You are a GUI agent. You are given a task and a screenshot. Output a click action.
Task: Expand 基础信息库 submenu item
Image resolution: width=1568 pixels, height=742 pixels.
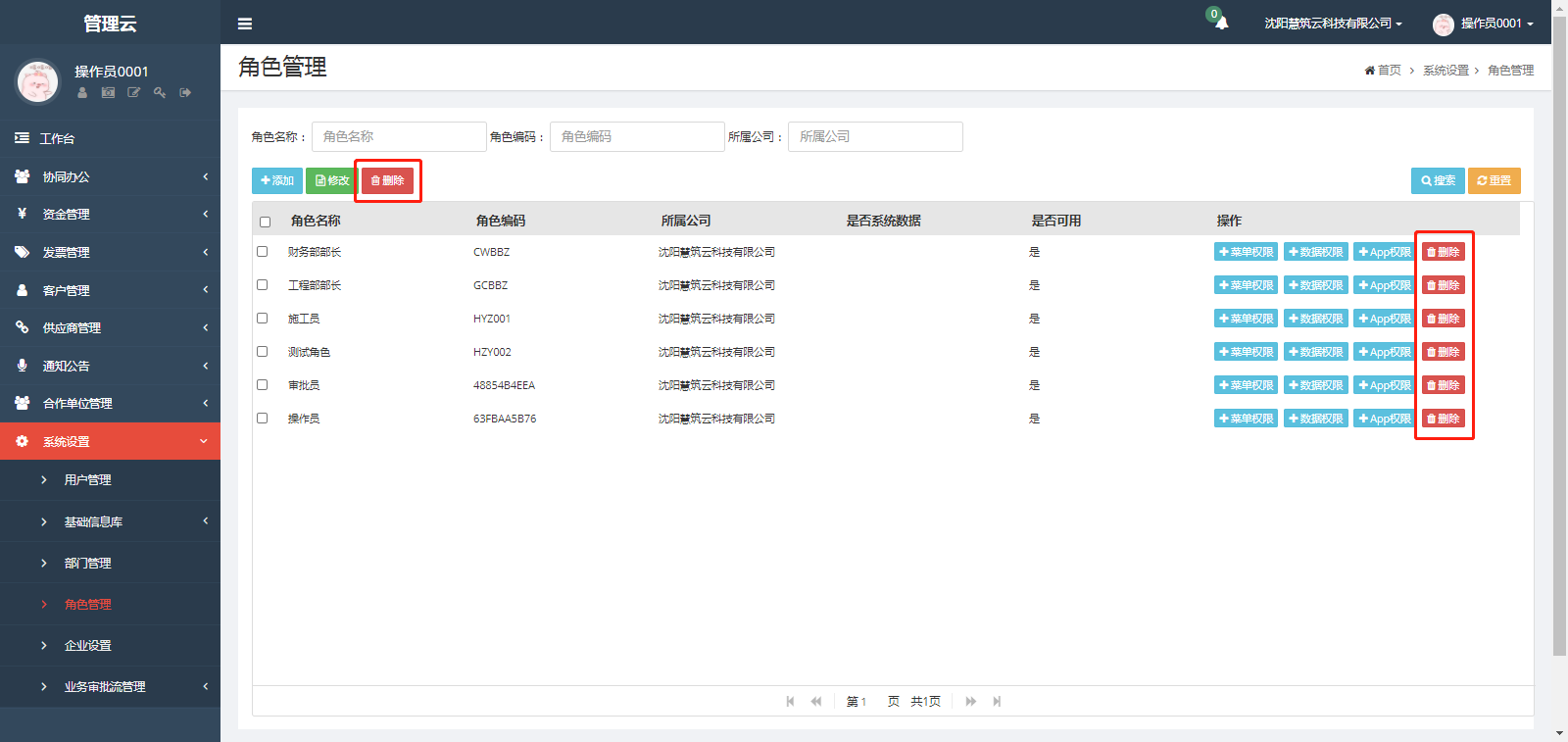point(110,521)
